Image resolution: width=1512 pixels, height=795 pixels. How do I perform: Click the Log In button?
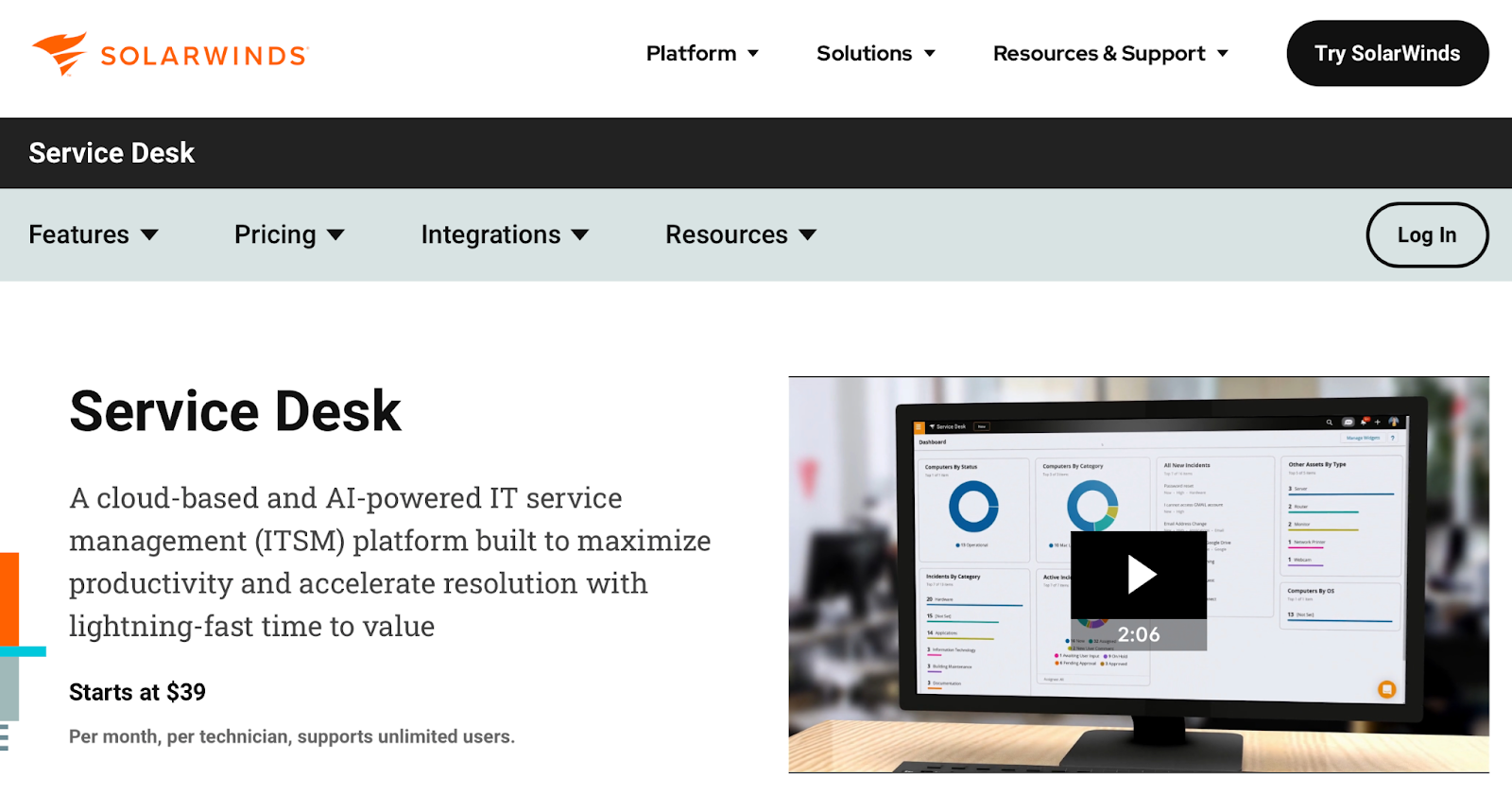coord(1427,234)
